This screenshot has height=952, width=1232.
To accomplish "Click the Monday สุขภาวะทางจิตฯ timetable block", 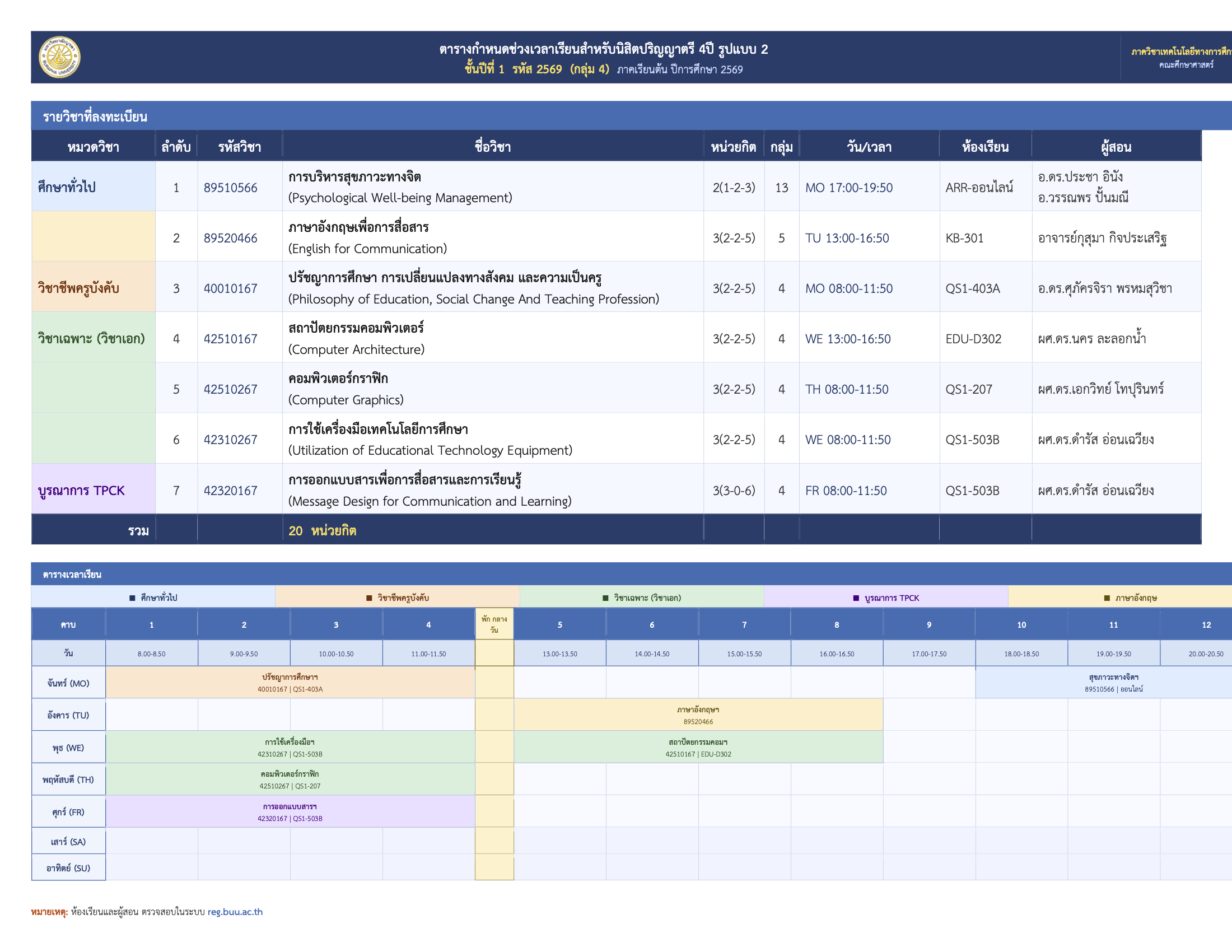I will click(1104, 683).
